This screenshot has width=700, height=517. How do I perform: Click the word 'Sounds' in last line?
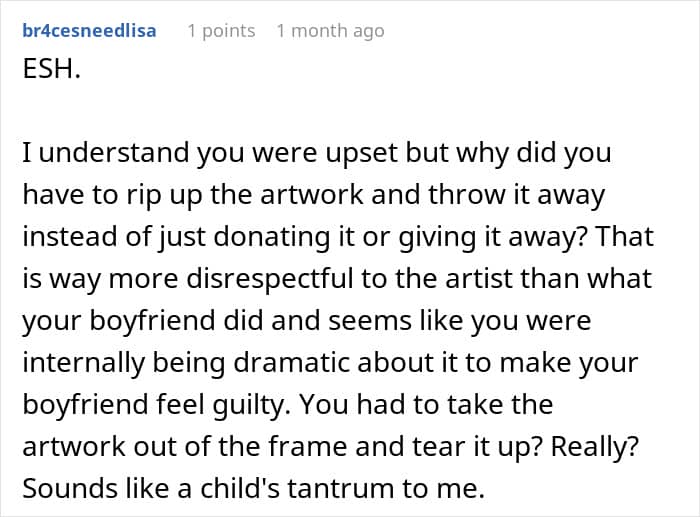[x=70, y=488]
